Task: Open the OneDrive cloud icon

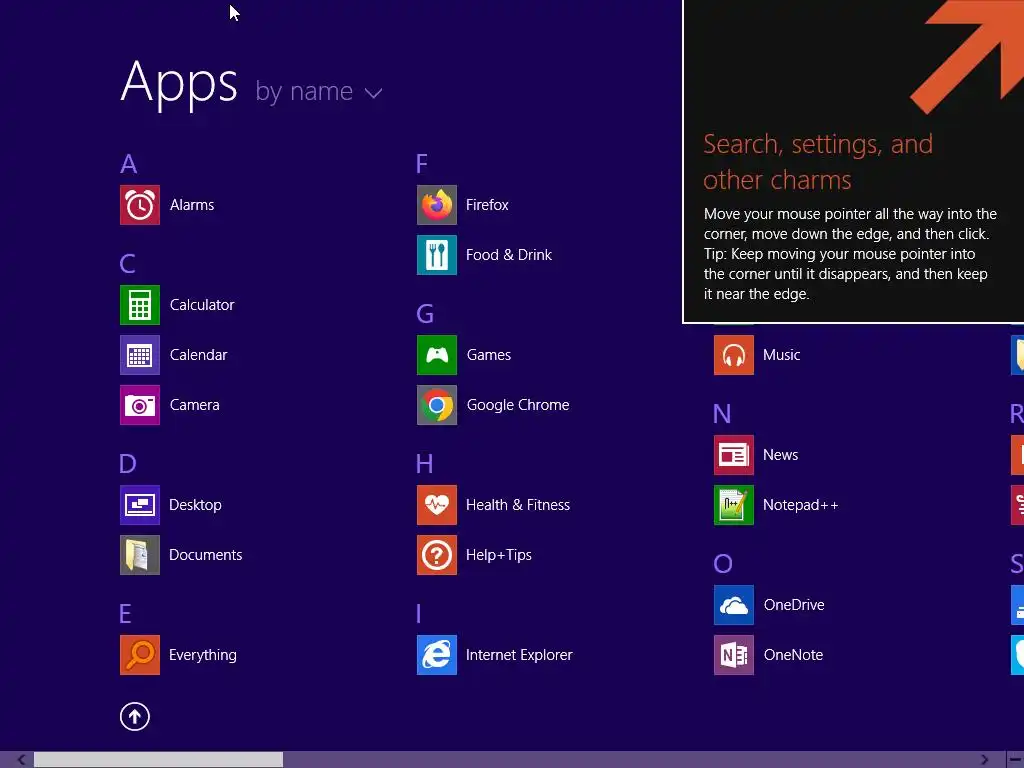Action: (734, 605)
